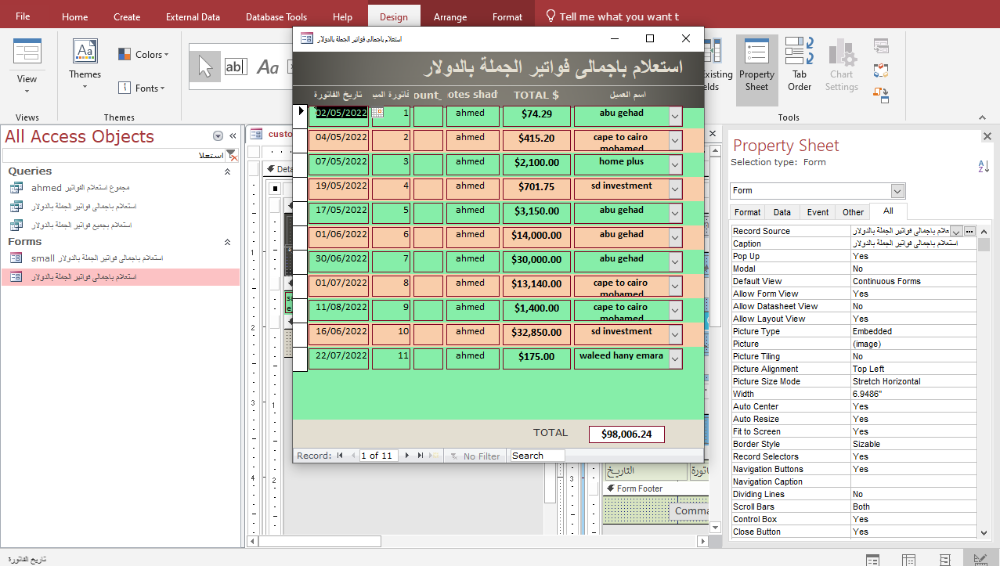Image resolution: width=1000 pixels, height=566 pixels.
Task: Toggle the Property Sheet pane button
Action: [757, 66]
